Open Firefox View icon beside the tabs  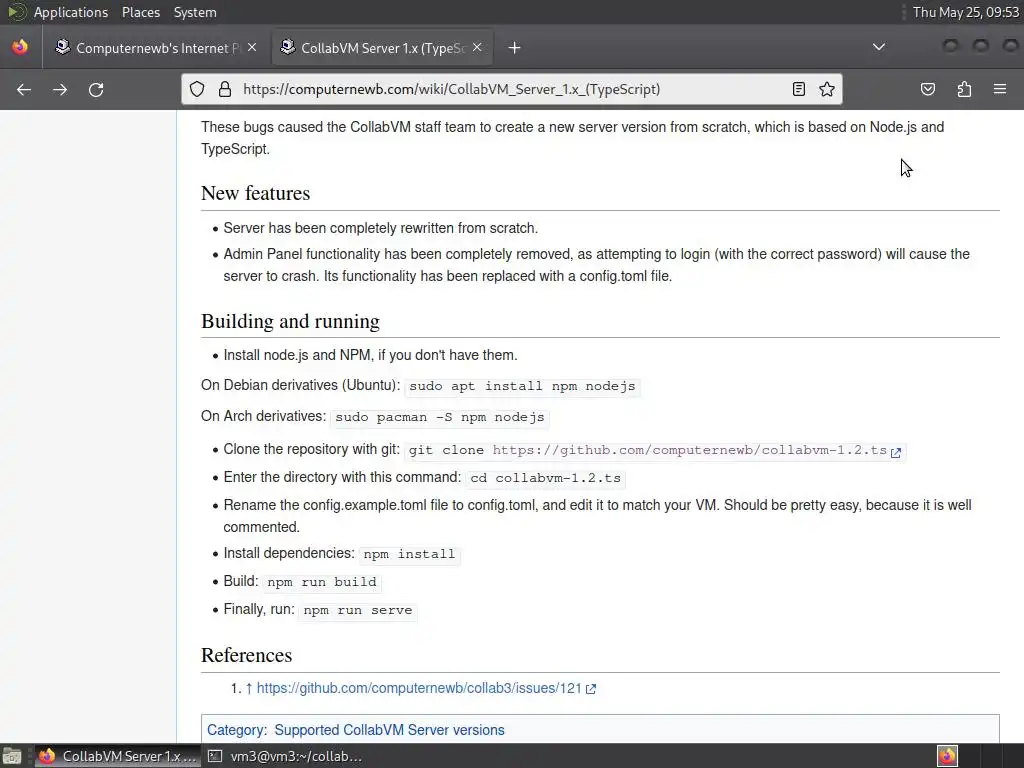click(x=20, y=47)
